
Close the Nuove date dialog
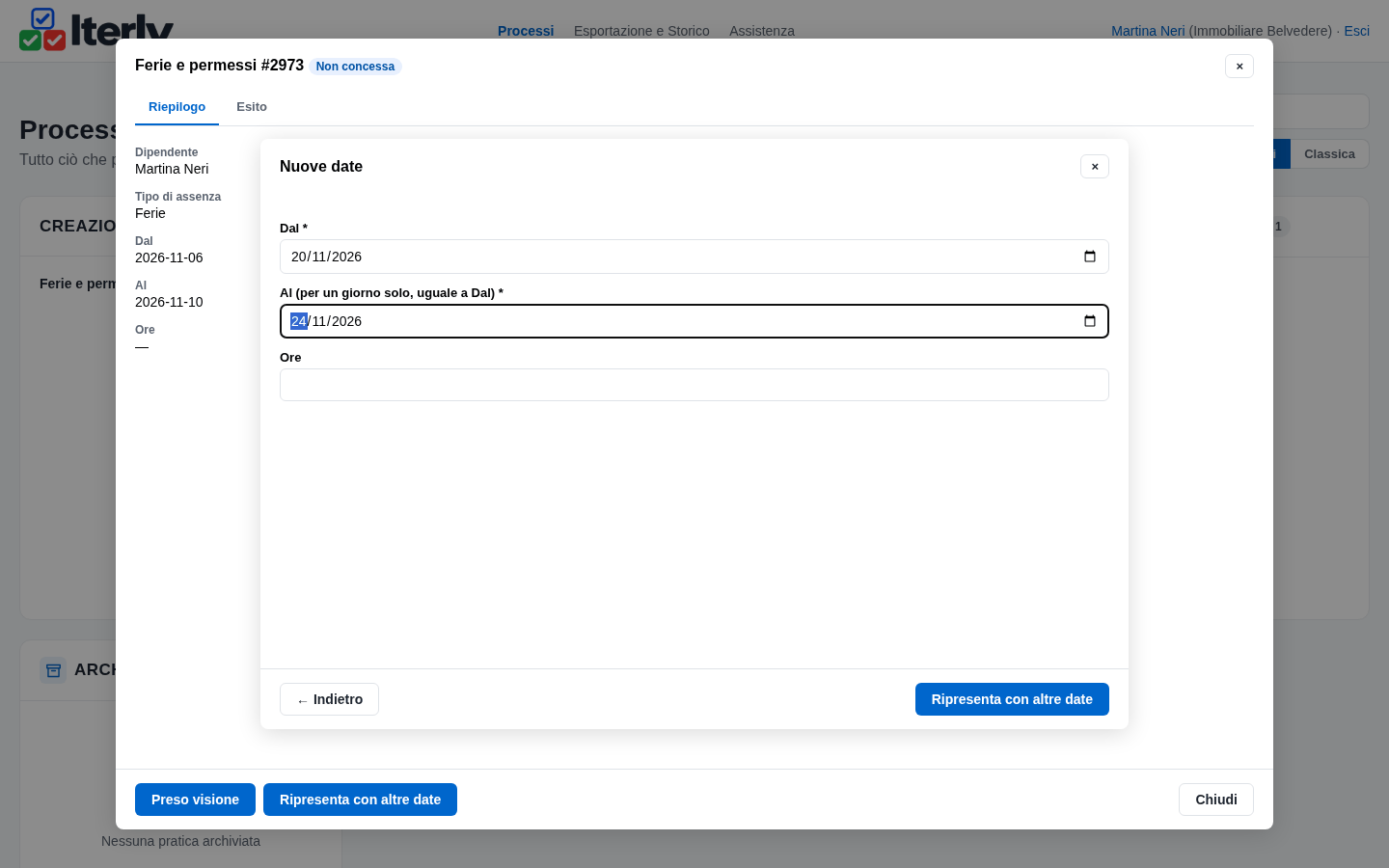click(1095, 167)
